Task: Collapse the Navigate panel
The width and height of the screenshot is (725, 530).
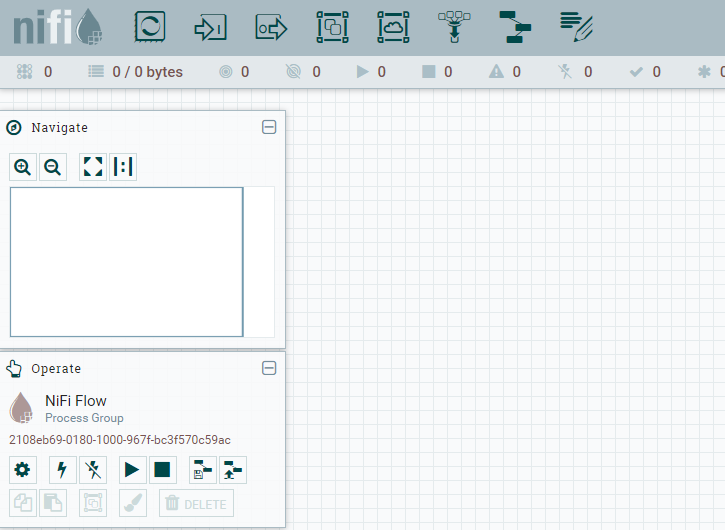Action: (268, 127)
